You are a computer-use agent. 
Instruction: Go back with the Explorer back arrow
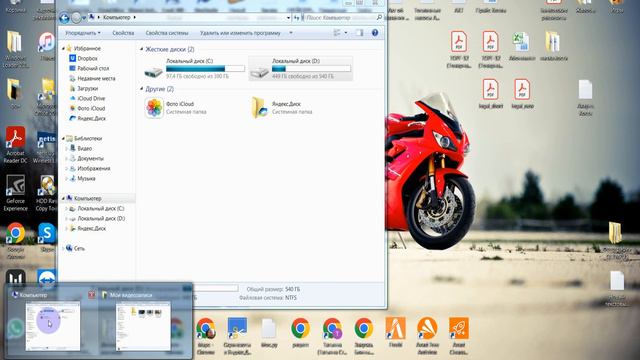[64, 18]
